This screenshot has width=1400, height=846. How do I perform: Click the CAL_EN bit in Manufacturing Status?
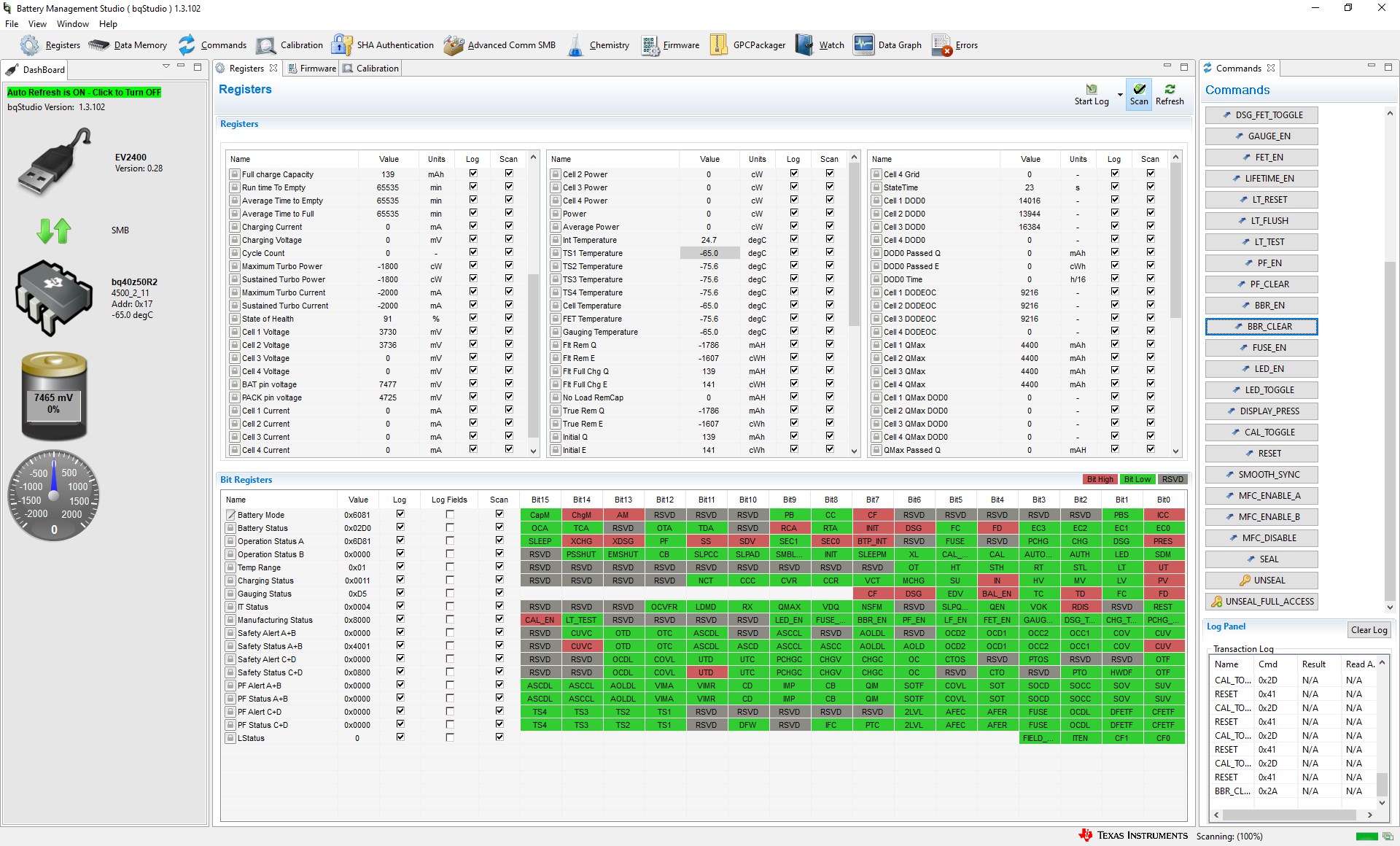pyautogui.click(x=540, y=620)
